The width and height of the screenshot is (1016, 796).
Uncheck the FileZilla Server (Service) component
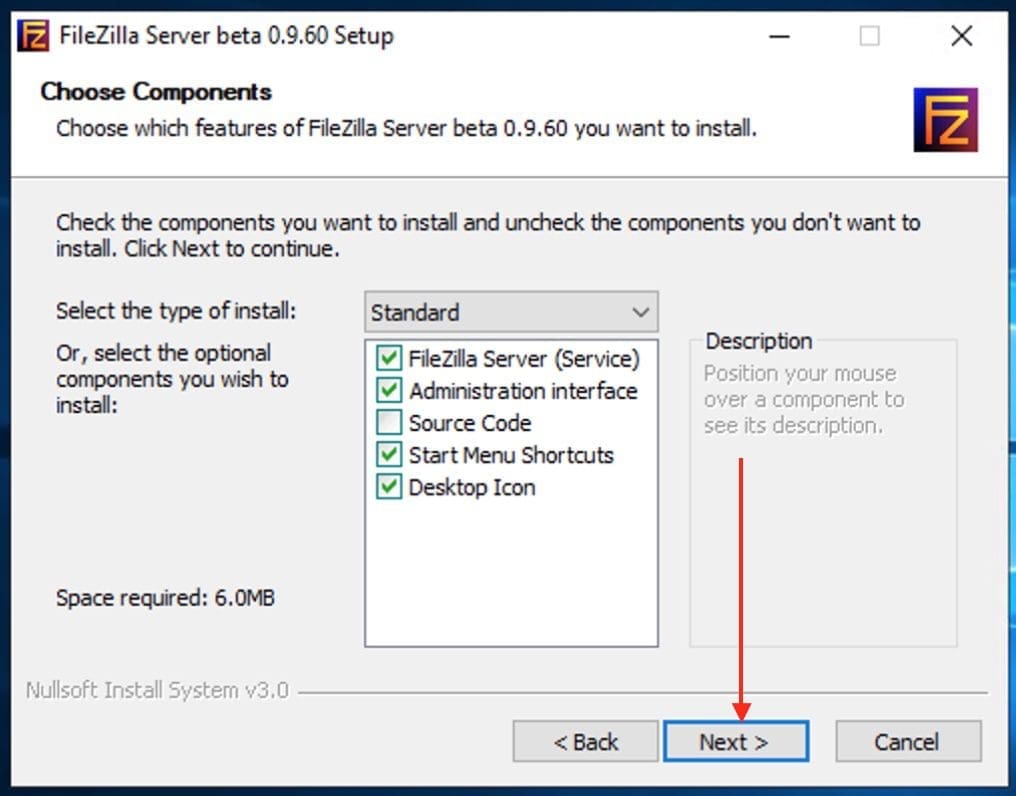point(387,359)
